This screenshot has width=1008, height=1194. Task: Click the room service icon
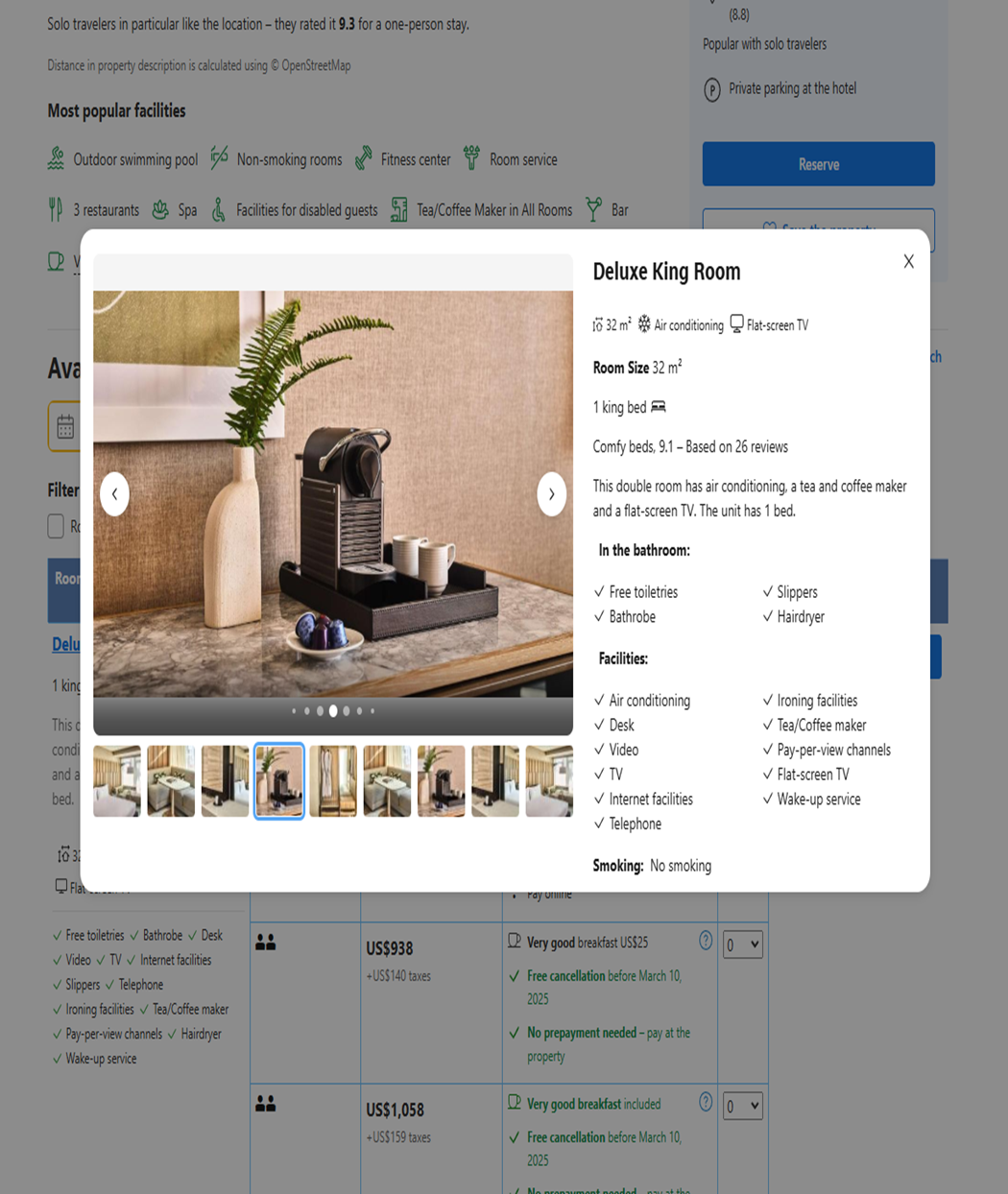pyautogui.click(x=471, y=158)
